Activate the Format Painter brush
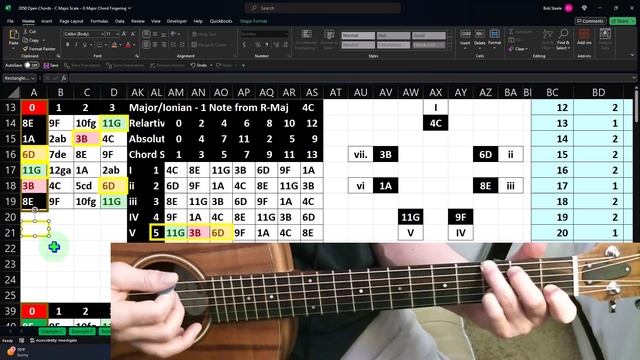 point(26,49)
